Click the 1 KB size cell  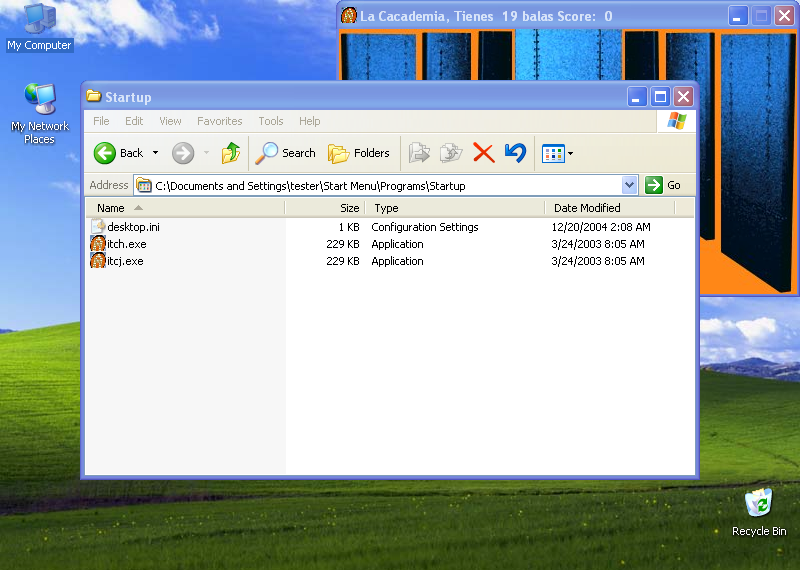(x=349, y=227)
